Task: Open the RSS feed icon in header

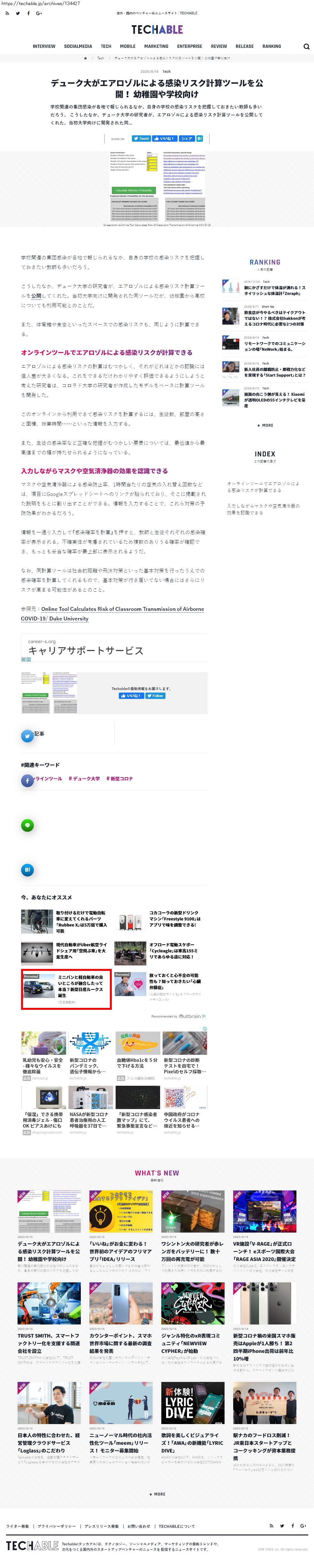Action: (x=7, y=13)
